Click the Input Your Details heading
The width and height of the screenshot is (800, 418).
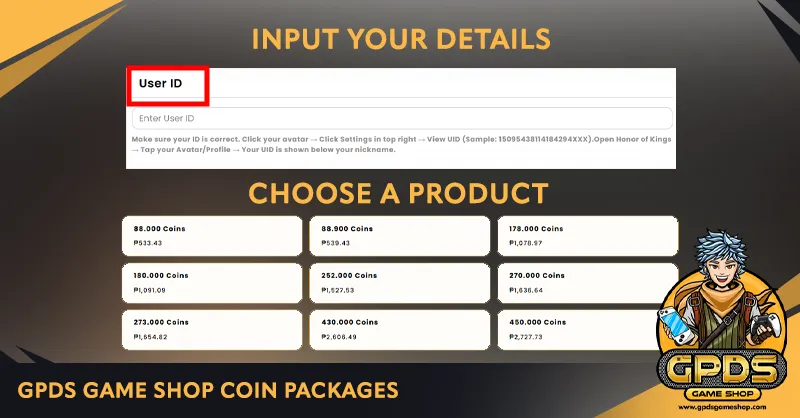click(x=400, y=40)
